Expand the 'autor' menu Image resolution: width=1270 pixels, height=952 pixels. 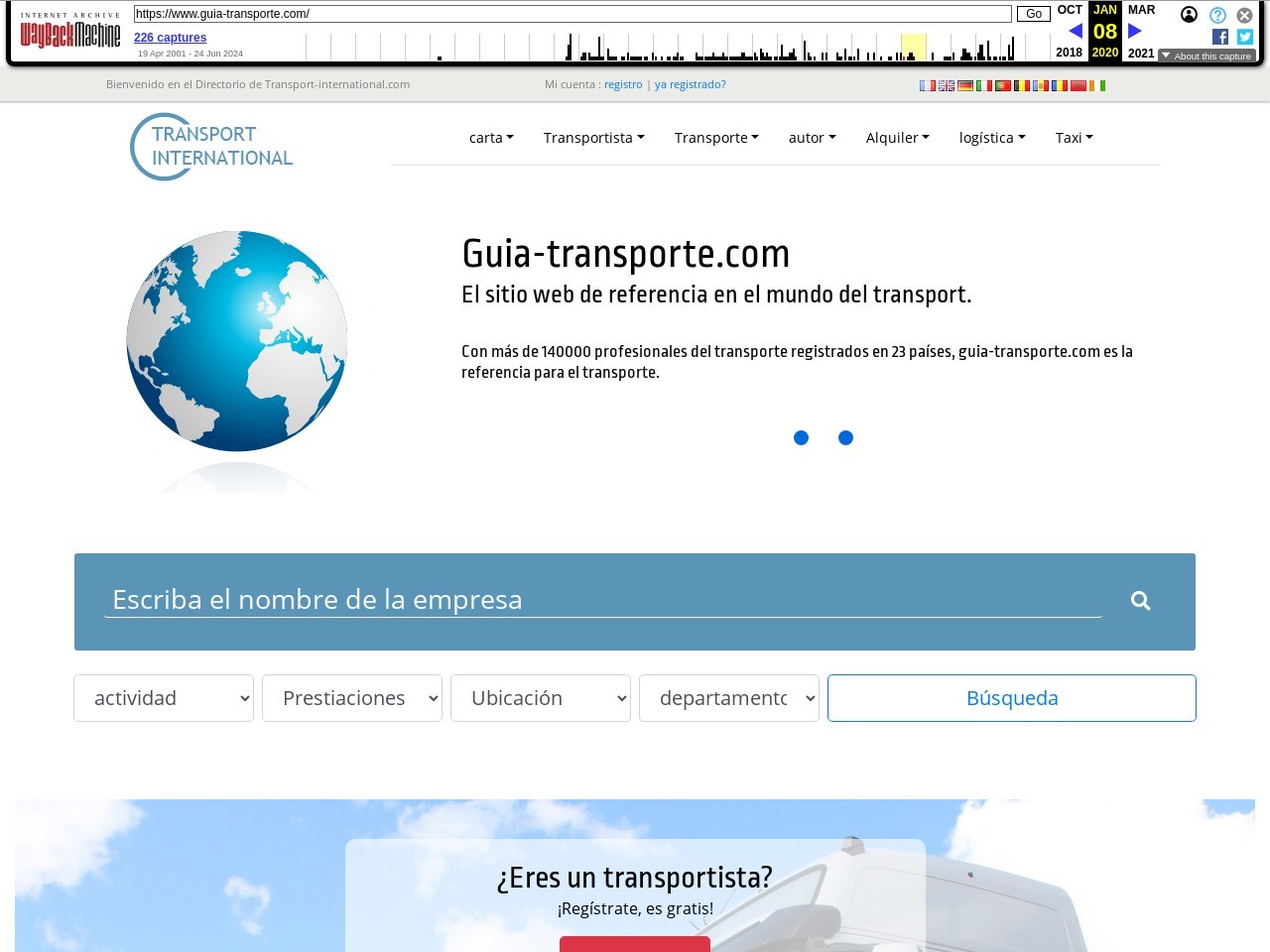tap(812, 138)
